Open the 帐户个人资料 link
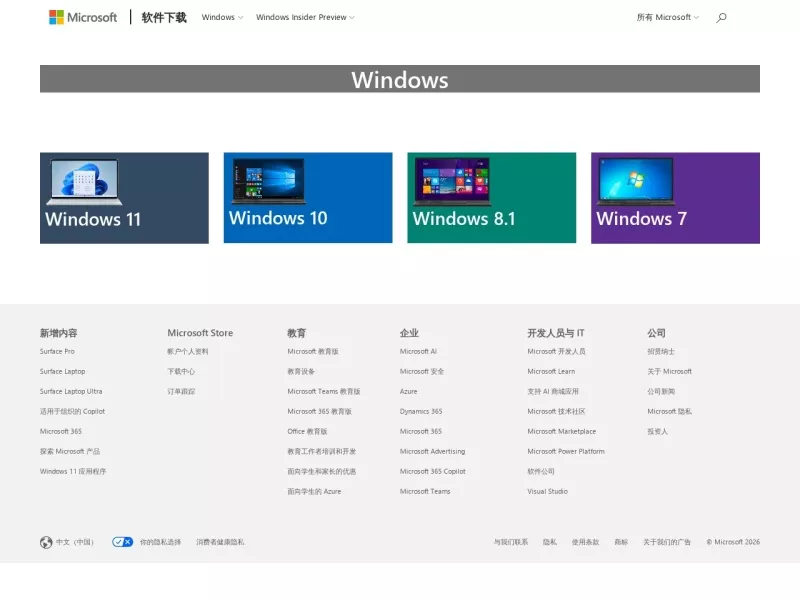This screenshot has width=800, height=600. point(188,352)
